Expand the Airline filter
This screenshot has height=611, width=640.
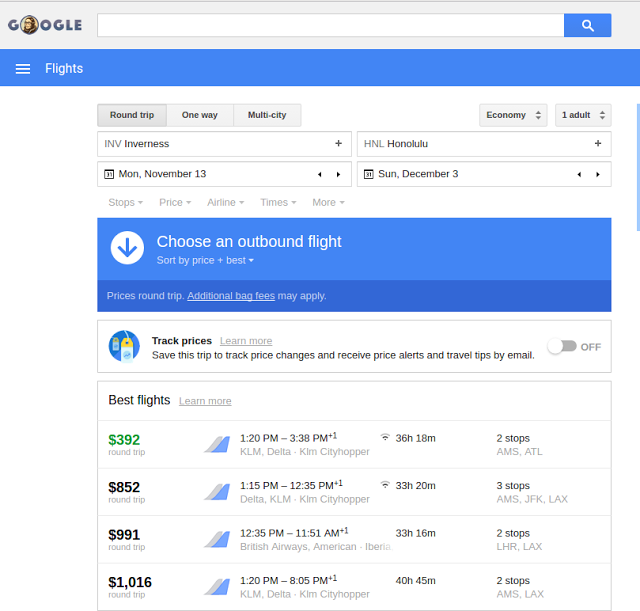tap(225, 202)
